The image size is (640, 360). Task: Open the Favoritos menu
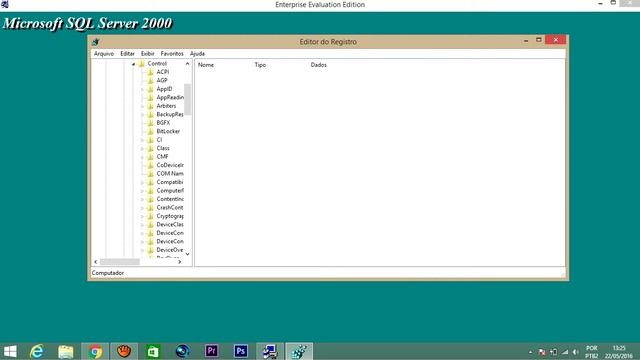coord(172,53)
